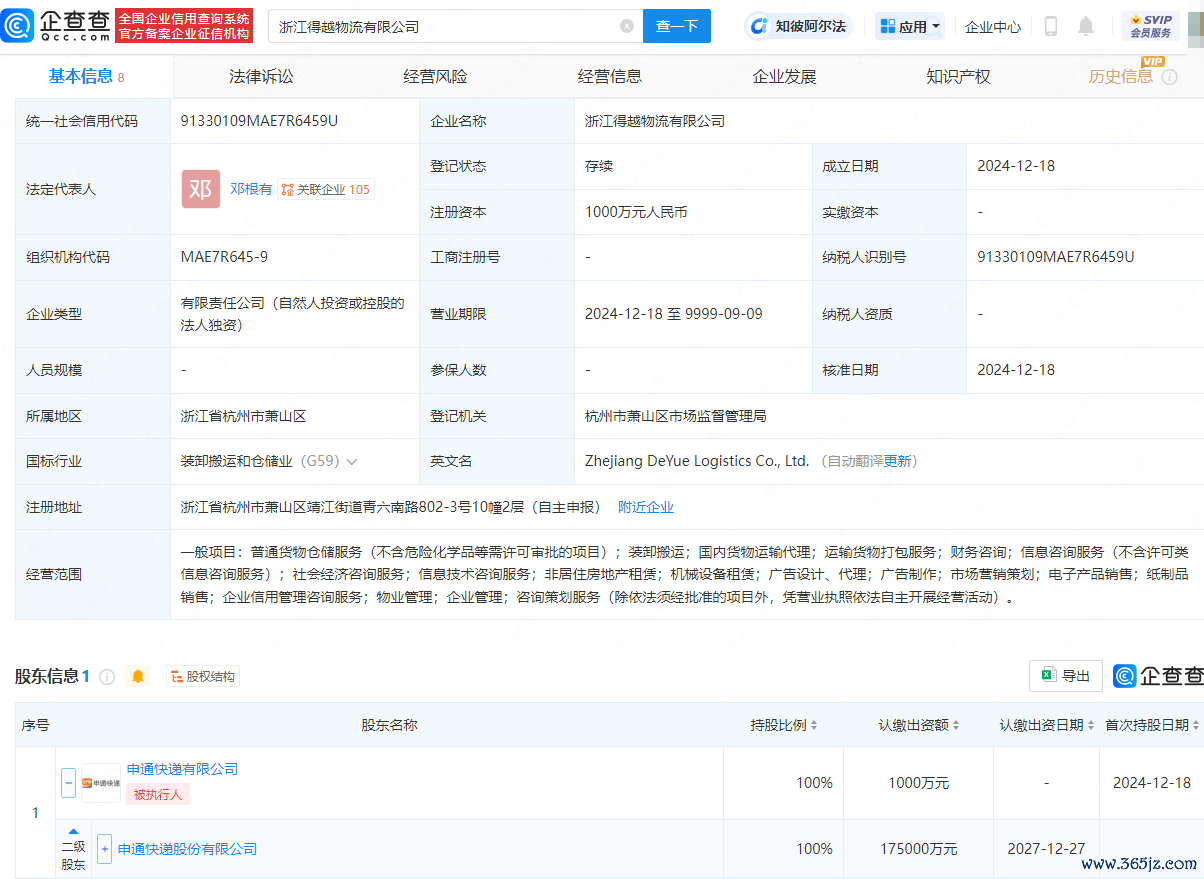
Task: Switch to the 法律诉讼 tab
Action: coord(261,77)
